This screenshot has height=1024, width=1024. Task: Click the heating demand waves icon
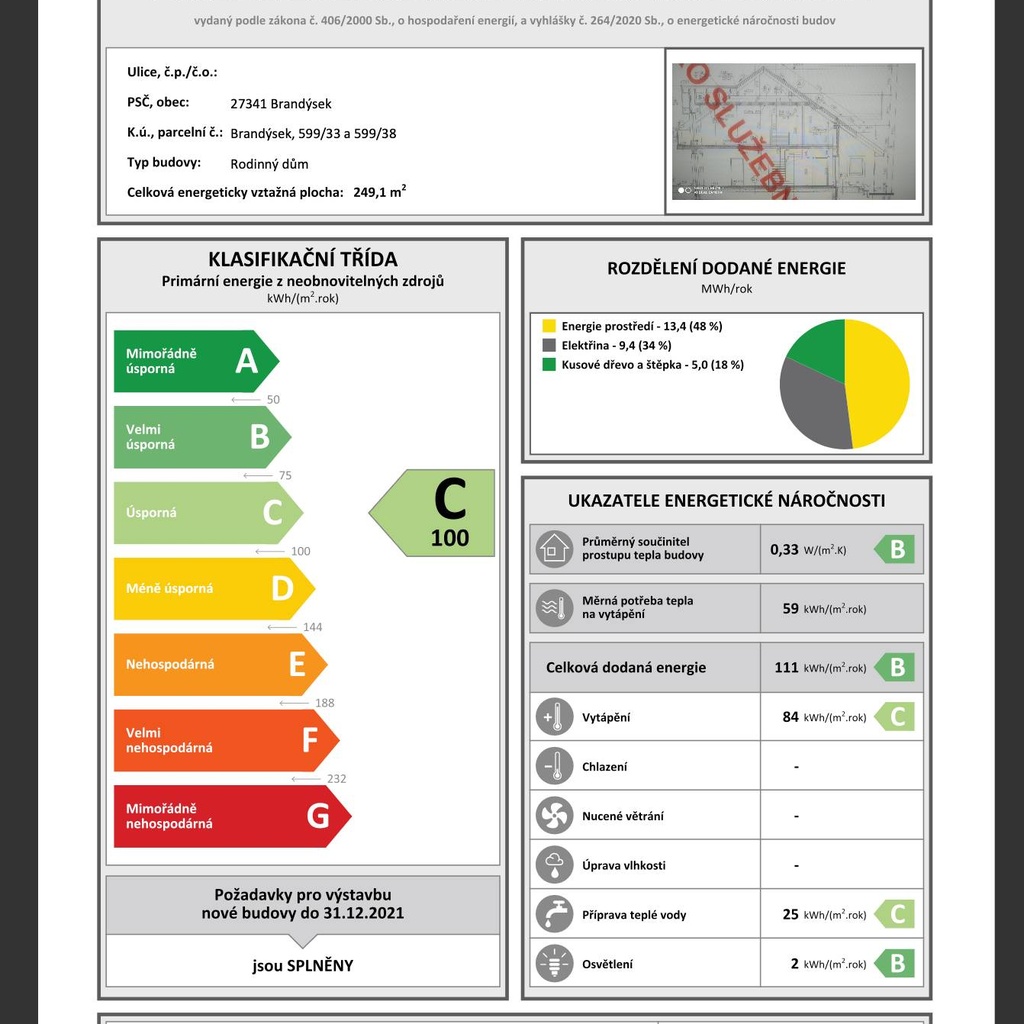[x=553, y=608]
